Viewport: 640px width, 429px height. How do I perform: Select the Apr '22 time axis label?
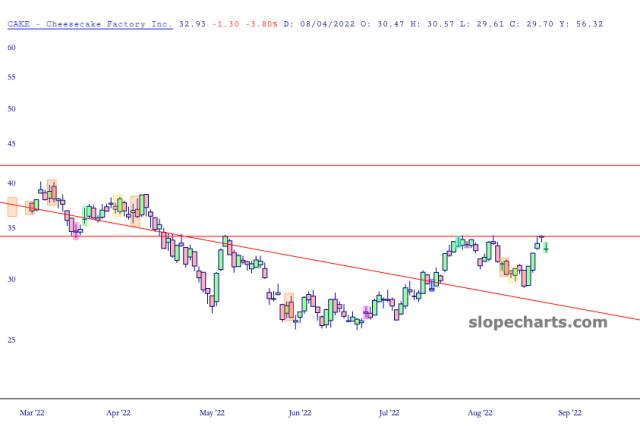click(118, 411)
